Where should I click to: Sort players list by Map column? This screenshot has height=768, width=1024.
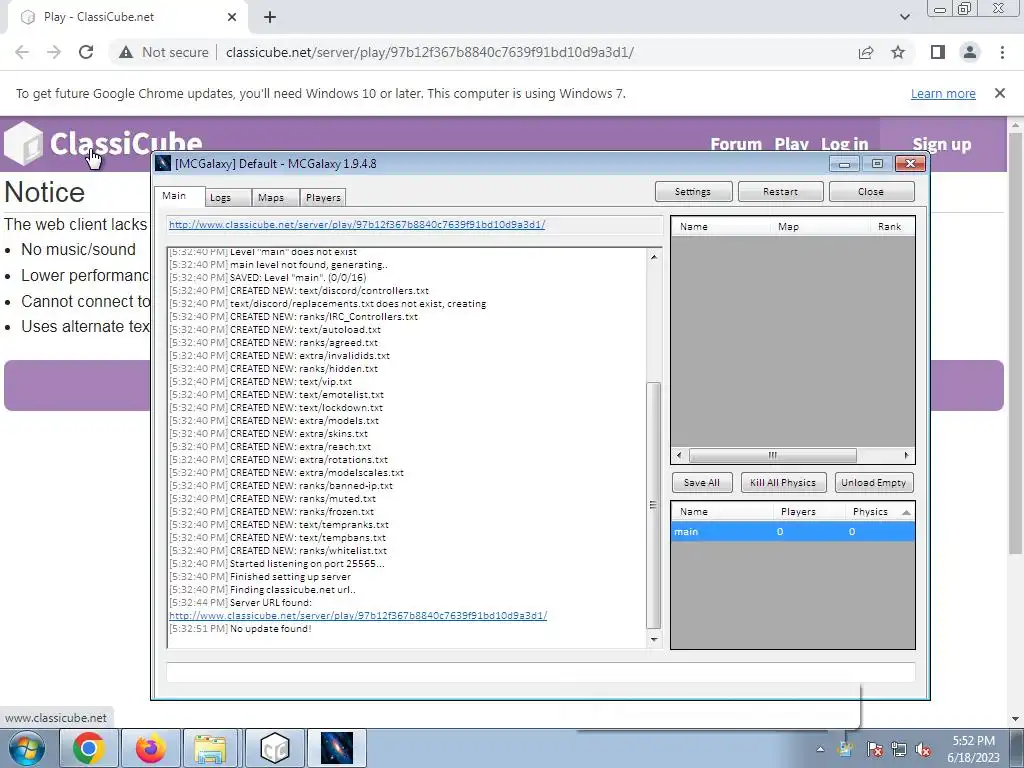click(x=820, y=227)
